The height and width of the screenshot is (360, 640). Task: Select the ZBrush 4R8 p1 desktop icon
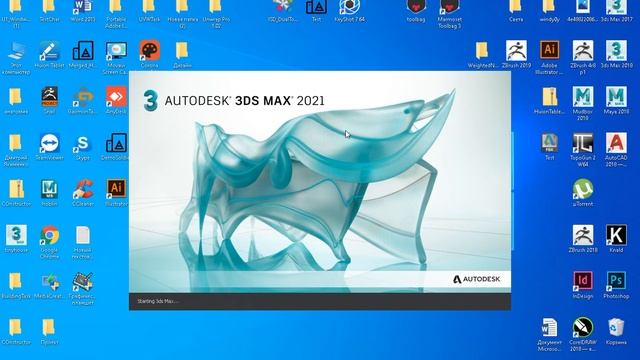[583, 57]
